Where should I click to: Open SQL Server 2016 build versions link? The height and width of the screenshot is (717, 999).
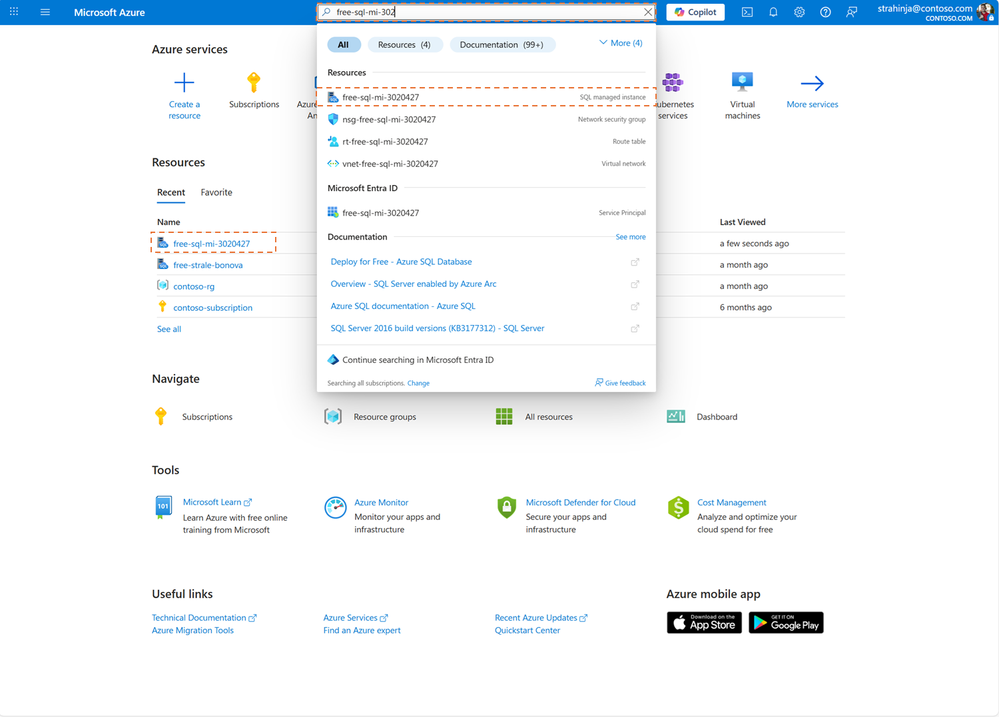(437, 329)
